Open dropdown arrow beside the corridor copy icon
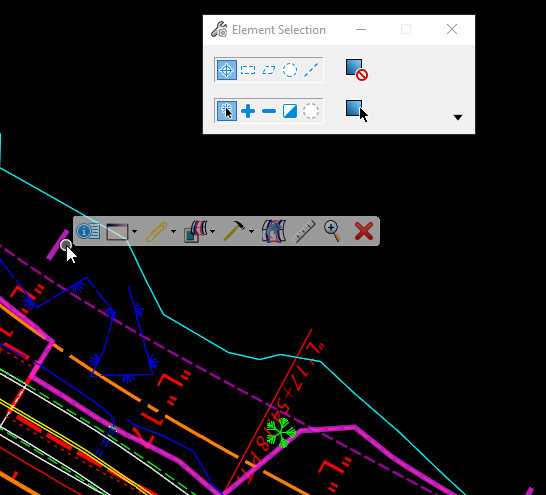The image size is (546, 495). click(212, 231)
